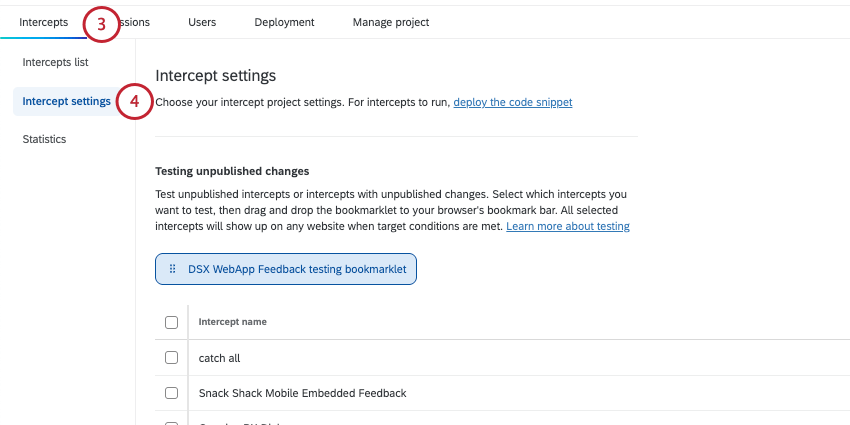Follow the deploy the code snippet link

point(513,102)
